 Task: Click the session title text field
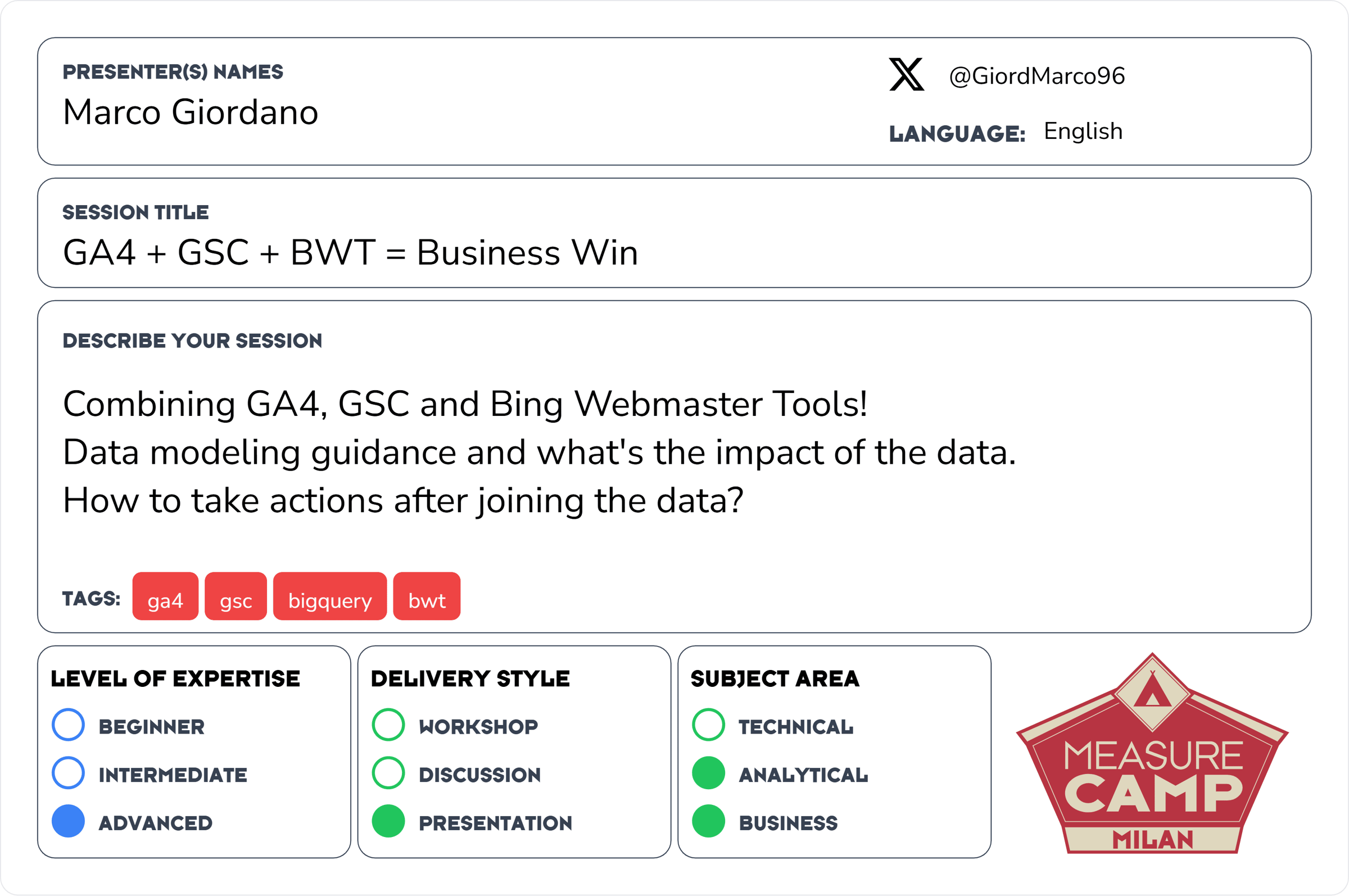350,252
